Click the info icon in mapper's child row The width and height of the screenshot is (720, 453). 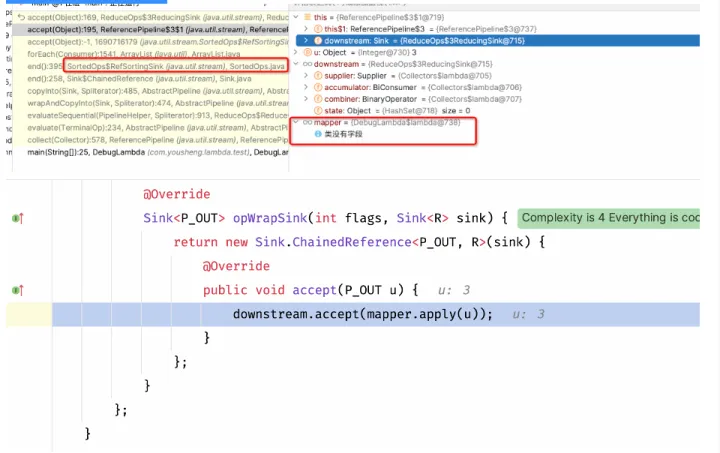click(x=318, y=134)
